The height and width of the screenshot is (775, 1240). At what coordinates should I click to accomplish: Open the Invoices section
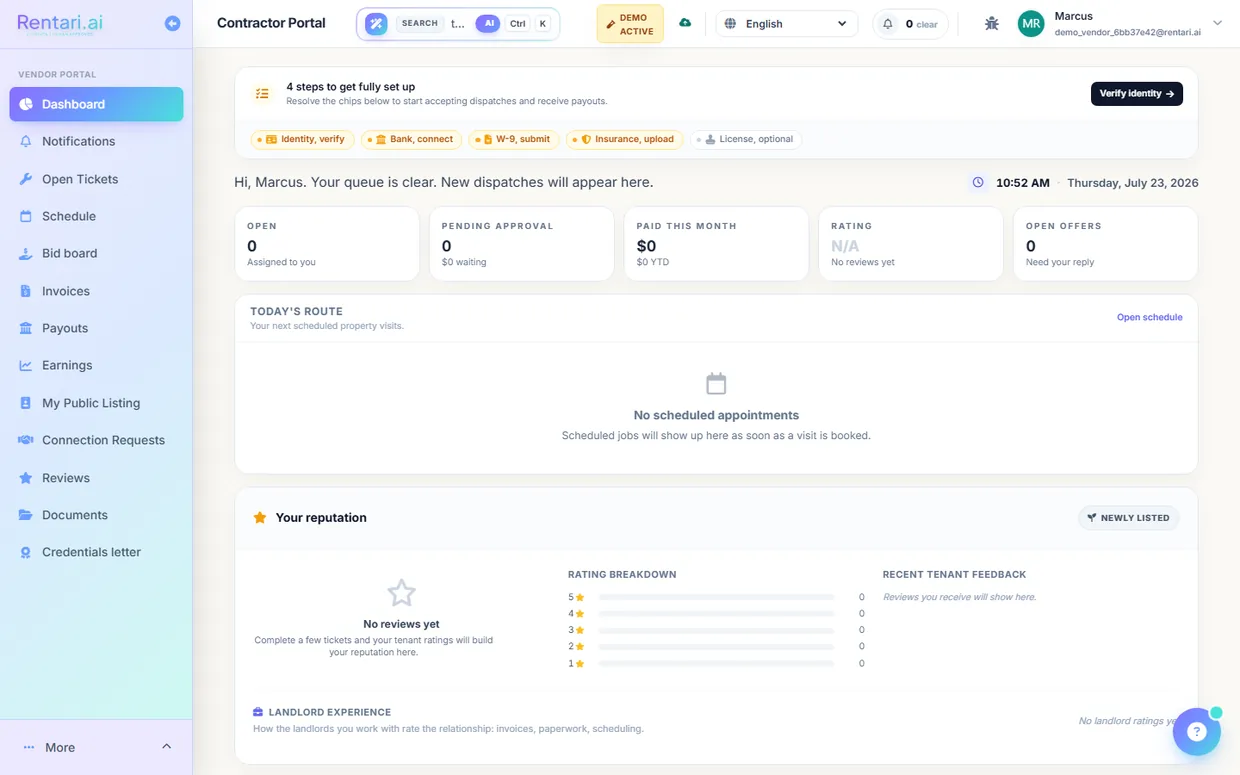point(96,291)
